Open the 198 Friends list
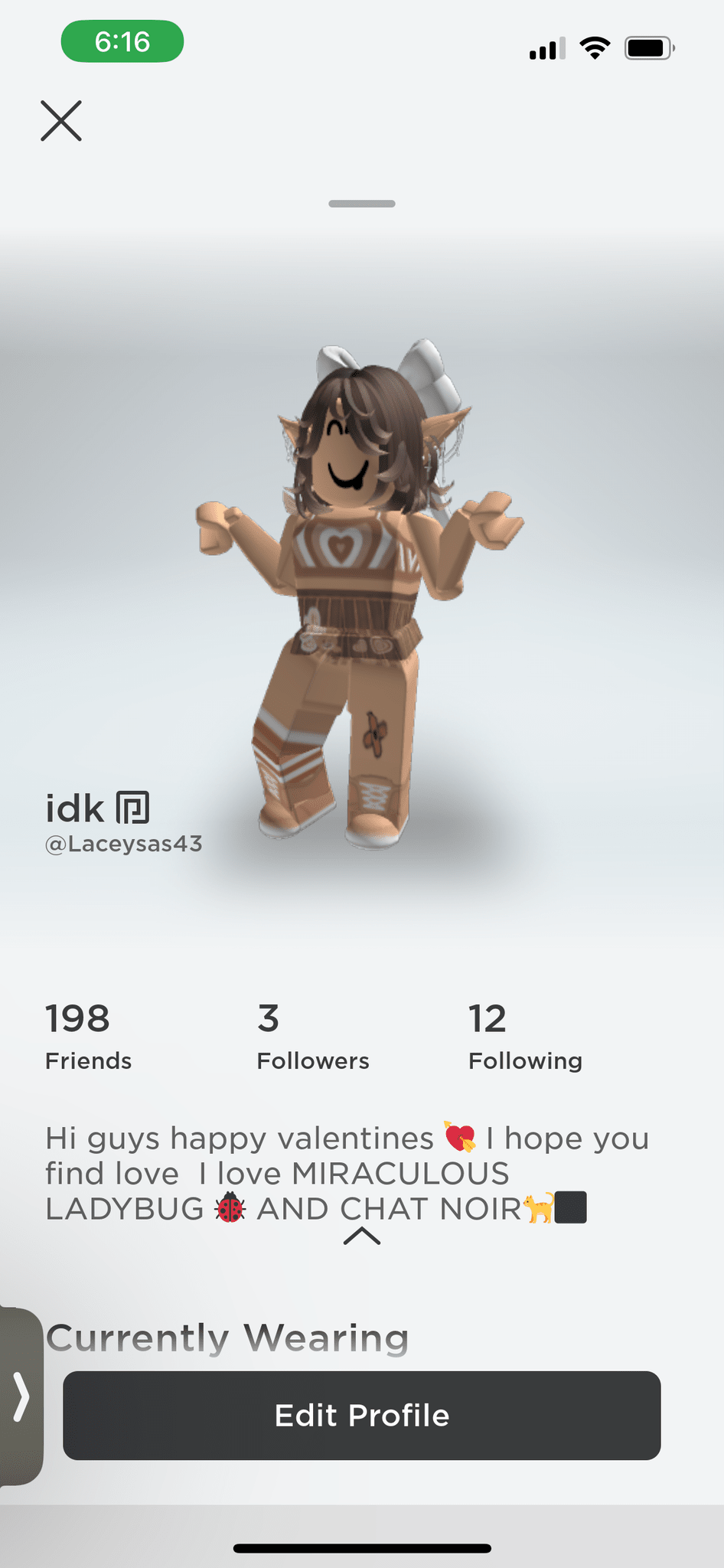Screen dimensions: 724x1568 point(88,1037)
